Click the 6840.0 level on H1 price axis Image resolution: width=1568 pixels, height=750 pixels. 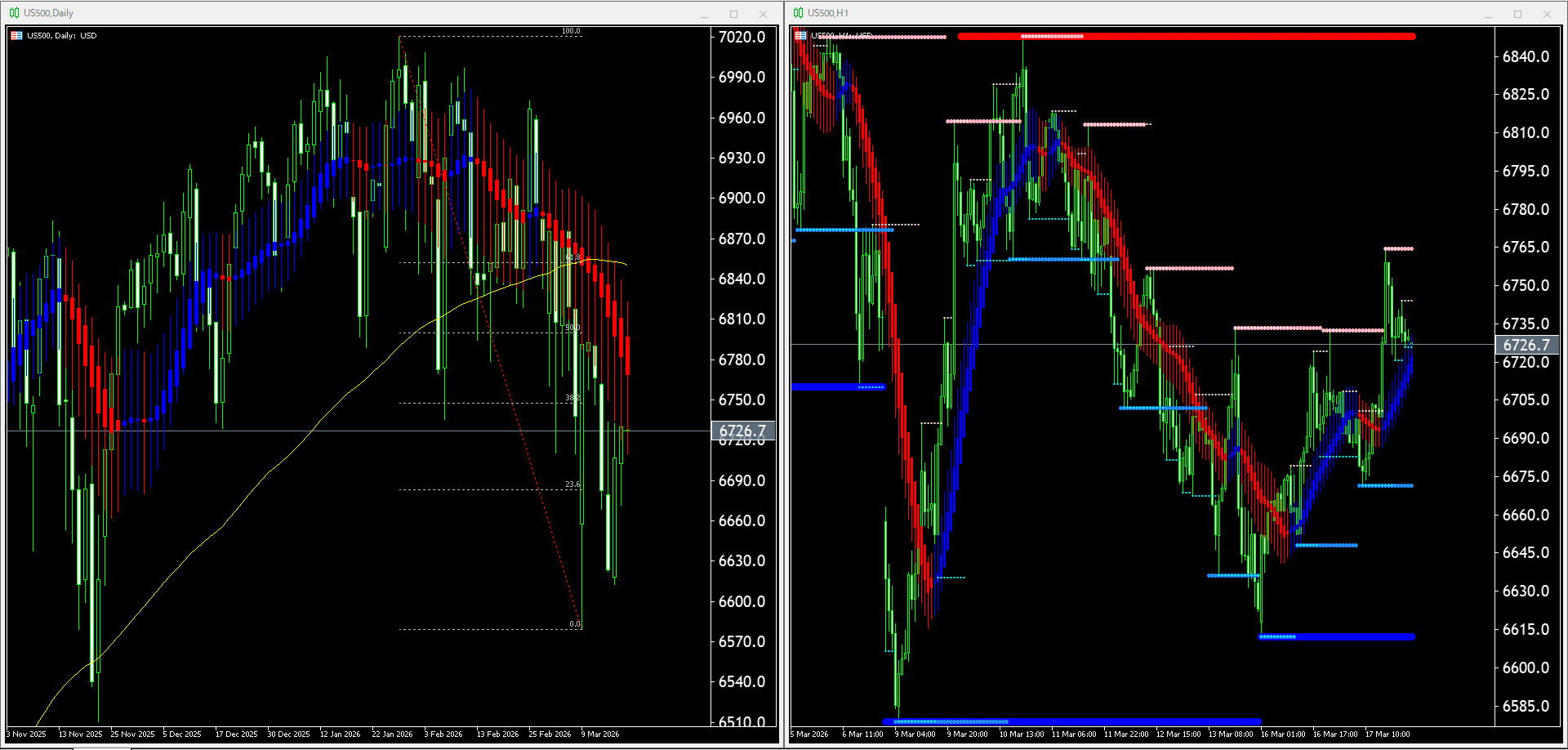1526,56
